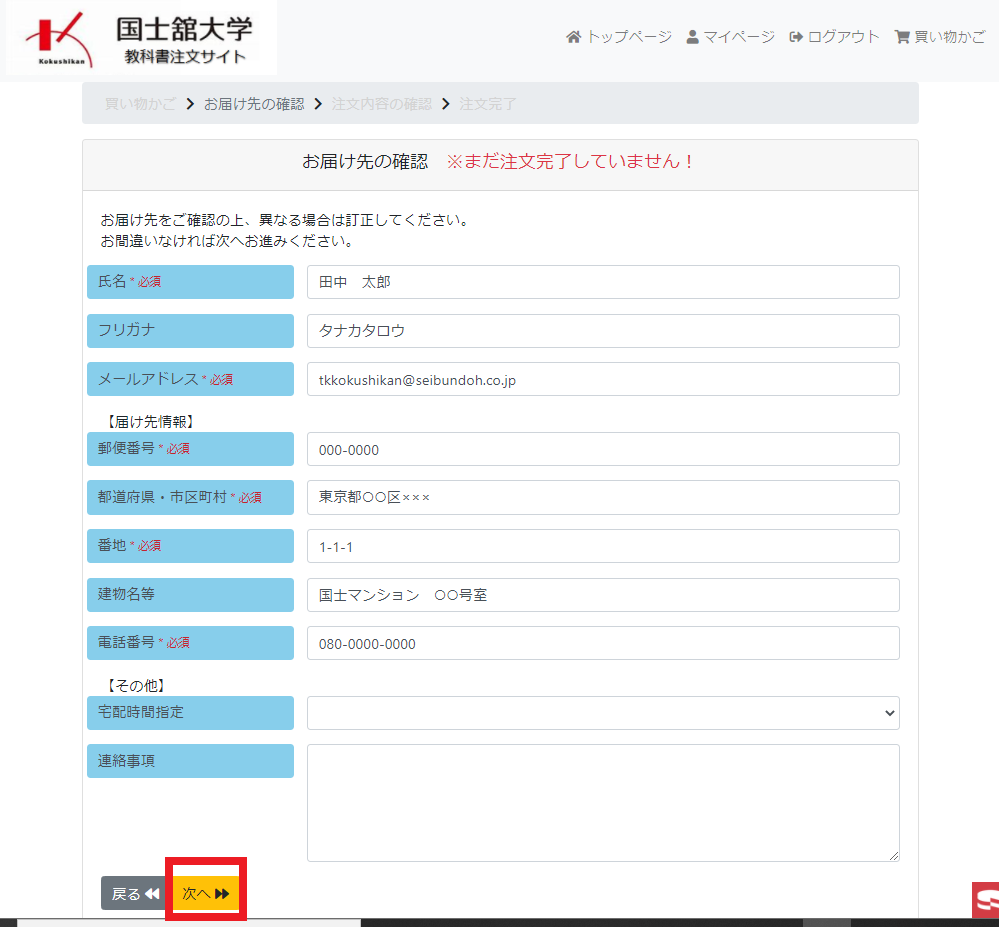Click the 郵便番号 input field
The image size is (999, 927).
(603, 449)
